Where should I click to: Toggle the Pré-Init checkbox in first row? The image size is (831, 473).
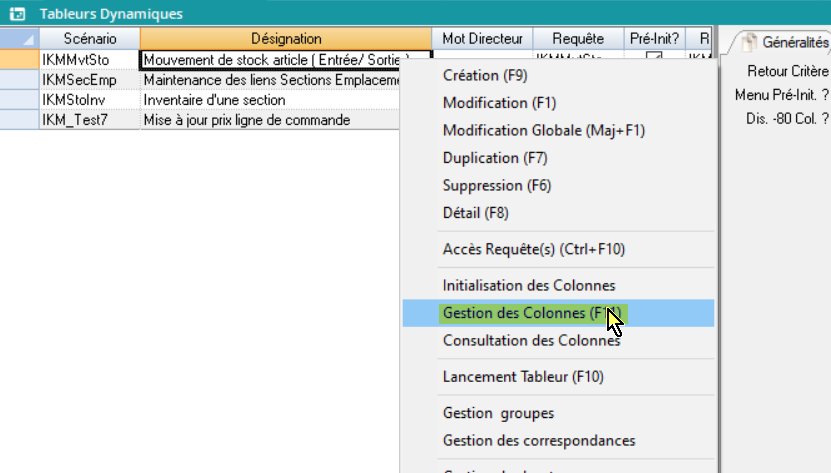(x=654, y=59)
